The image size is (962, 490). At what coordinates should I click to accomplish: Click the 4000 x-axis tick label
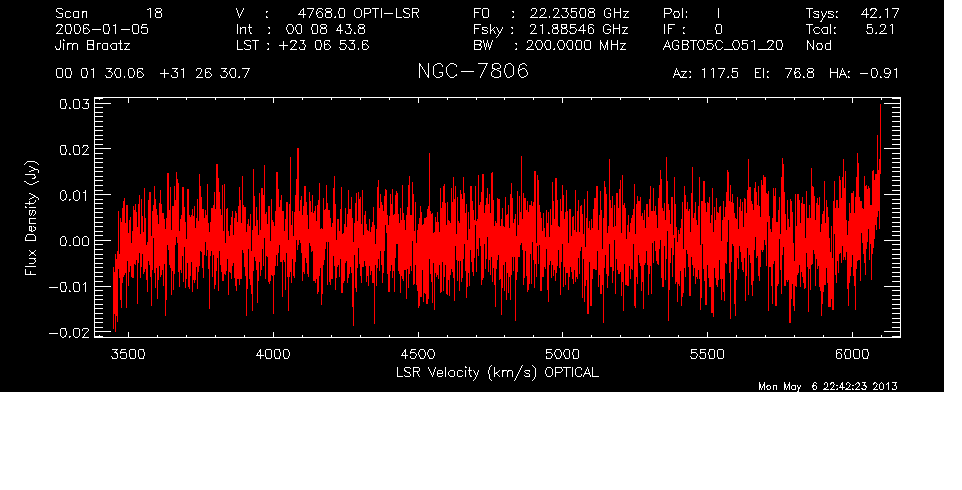point(272,354)
